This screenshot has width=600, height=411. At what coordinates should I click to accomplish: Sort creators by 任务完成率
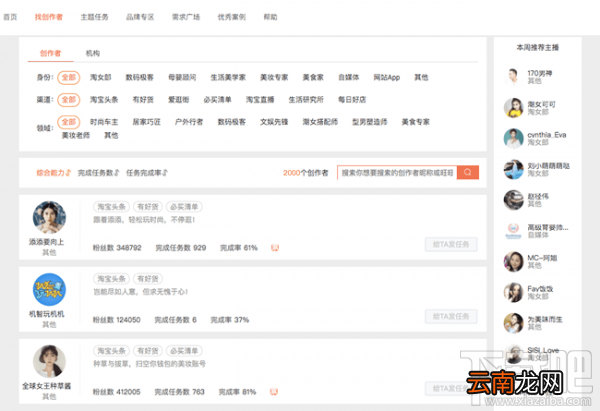pyautogui.click(x=147, y=173)
